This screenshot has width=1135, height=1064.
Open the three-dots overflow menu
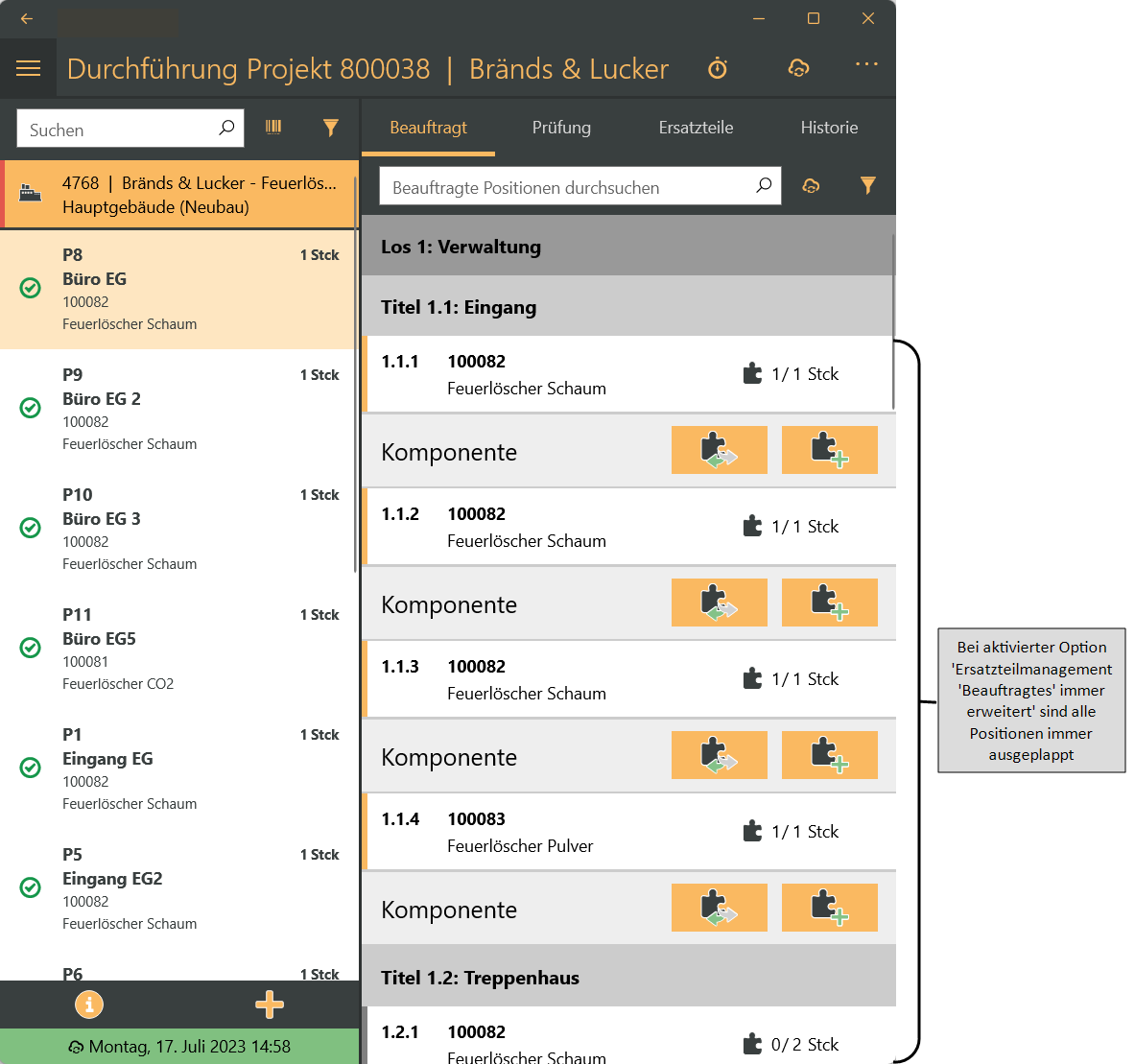pyautogui.click(x=866, y=64)
